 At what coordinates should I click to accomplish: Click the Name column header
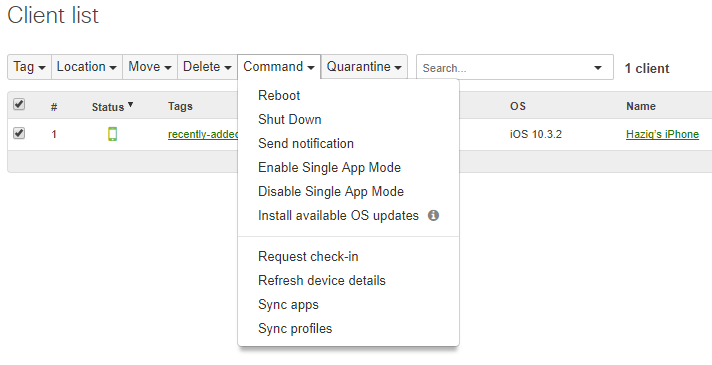click(641, 106)
